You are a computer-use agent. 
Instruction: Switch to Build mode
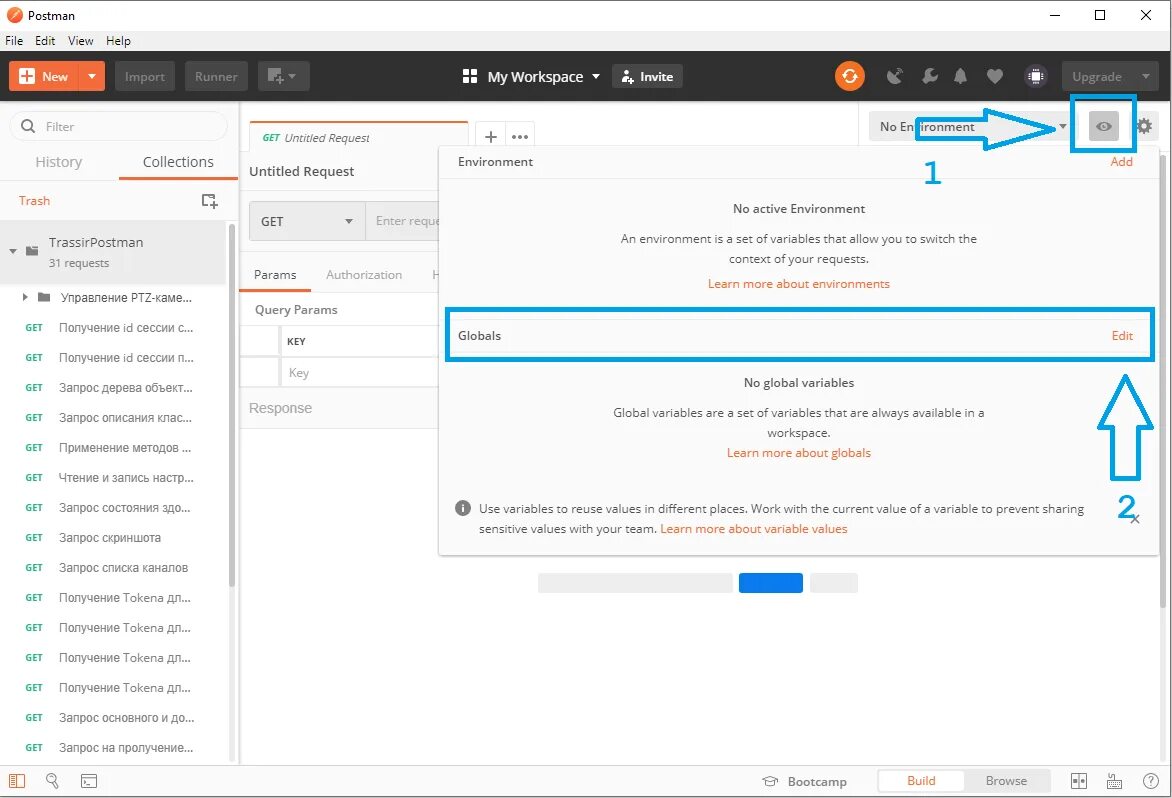(x=921, y=781)
